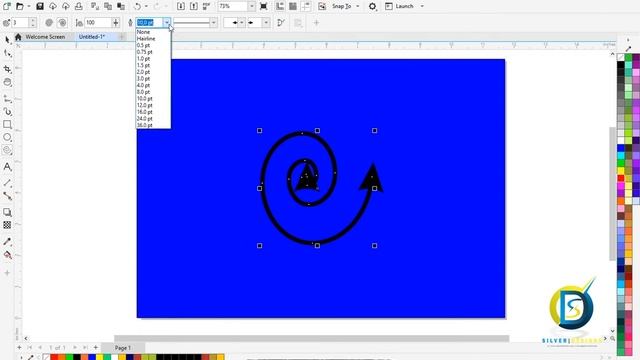Screen dimensions: 640x360
Task: Add a new document tab with plus
Action: (x=122, y=37)
